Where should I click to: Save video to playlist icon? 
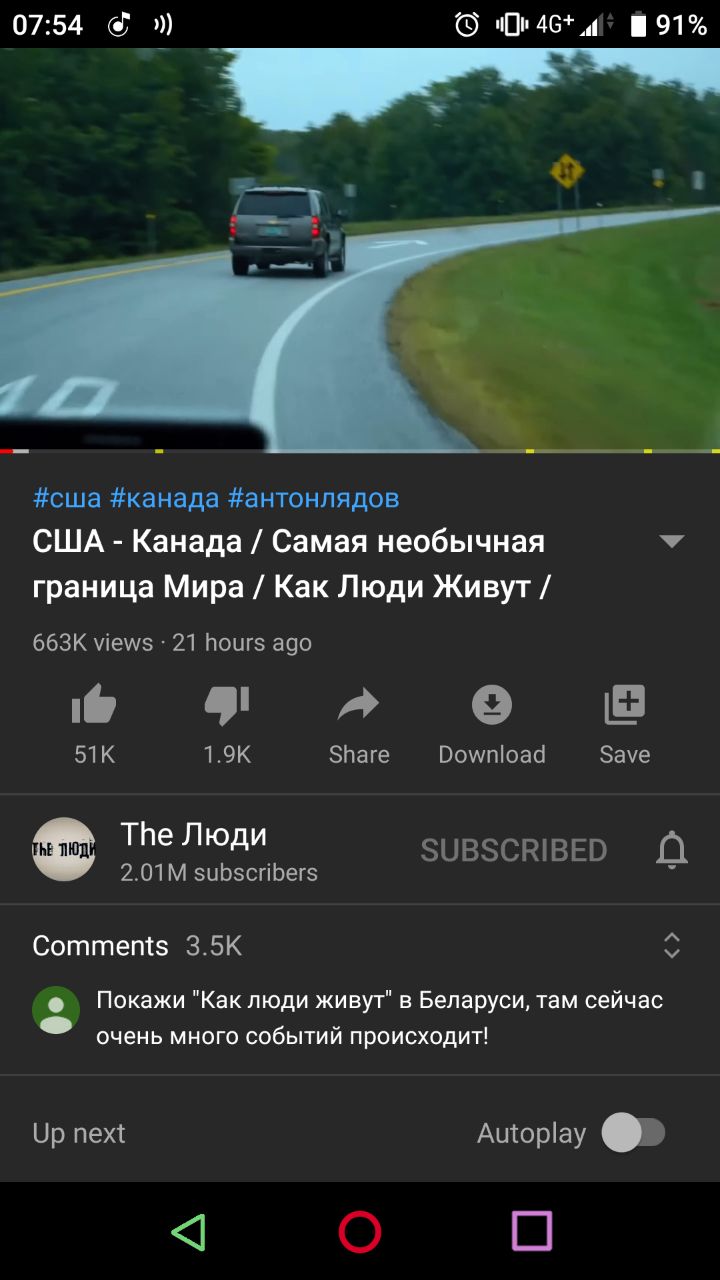(x=625, y=706)
